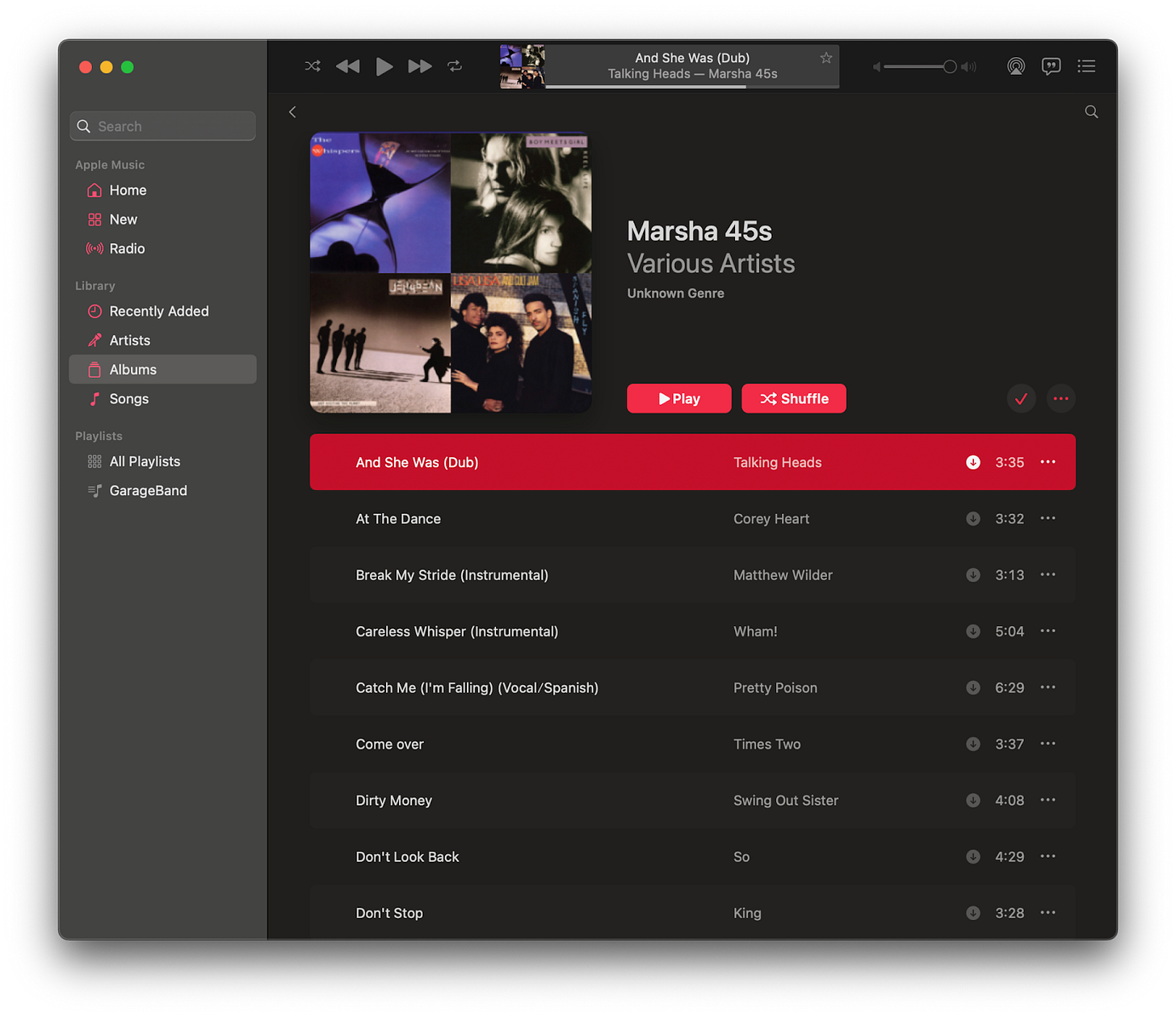Select the At The Dance track

point(692,519)
